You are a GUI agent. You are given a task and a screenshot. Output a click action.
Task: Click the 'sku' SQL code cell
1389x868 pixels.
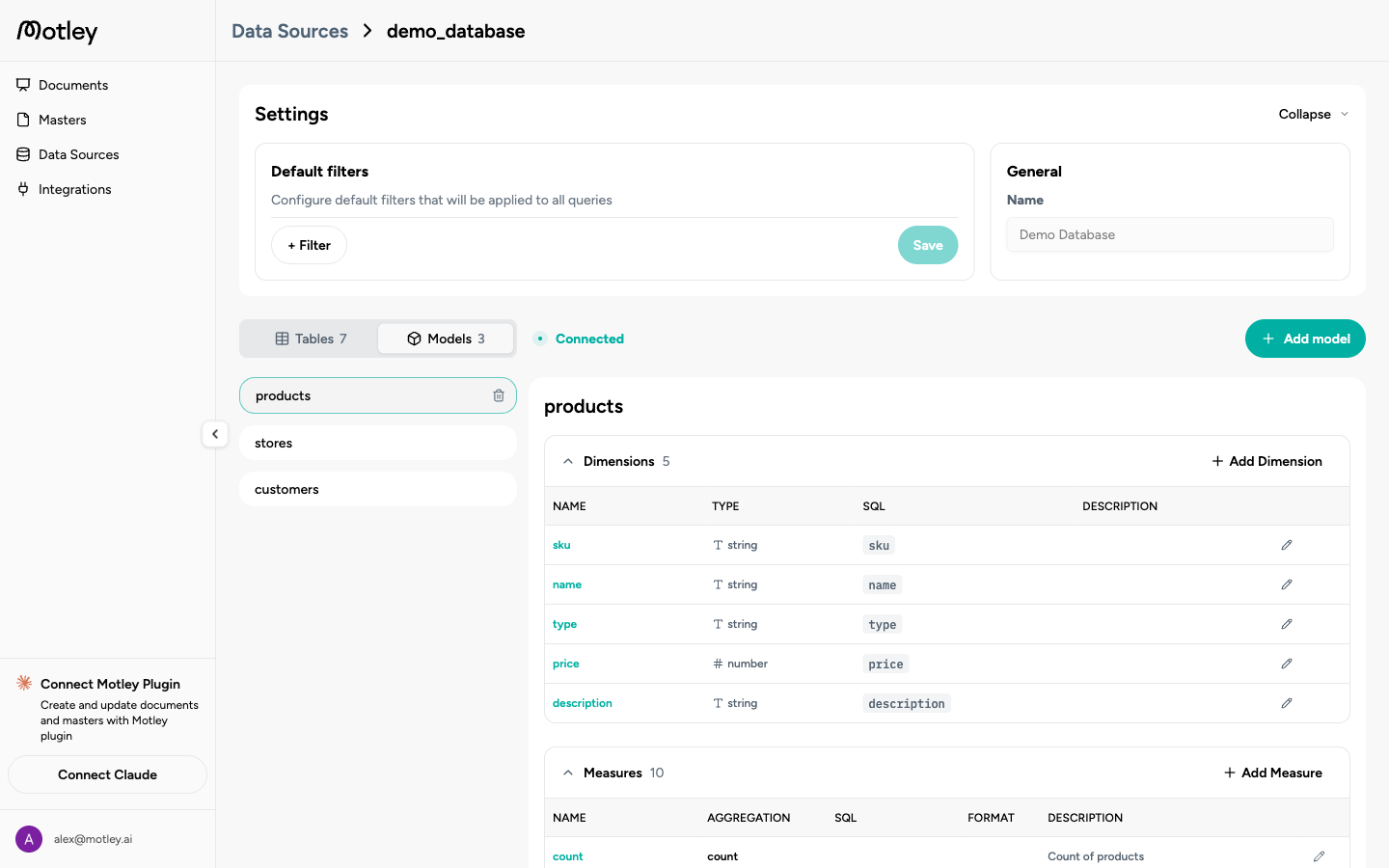pos(879,545)
